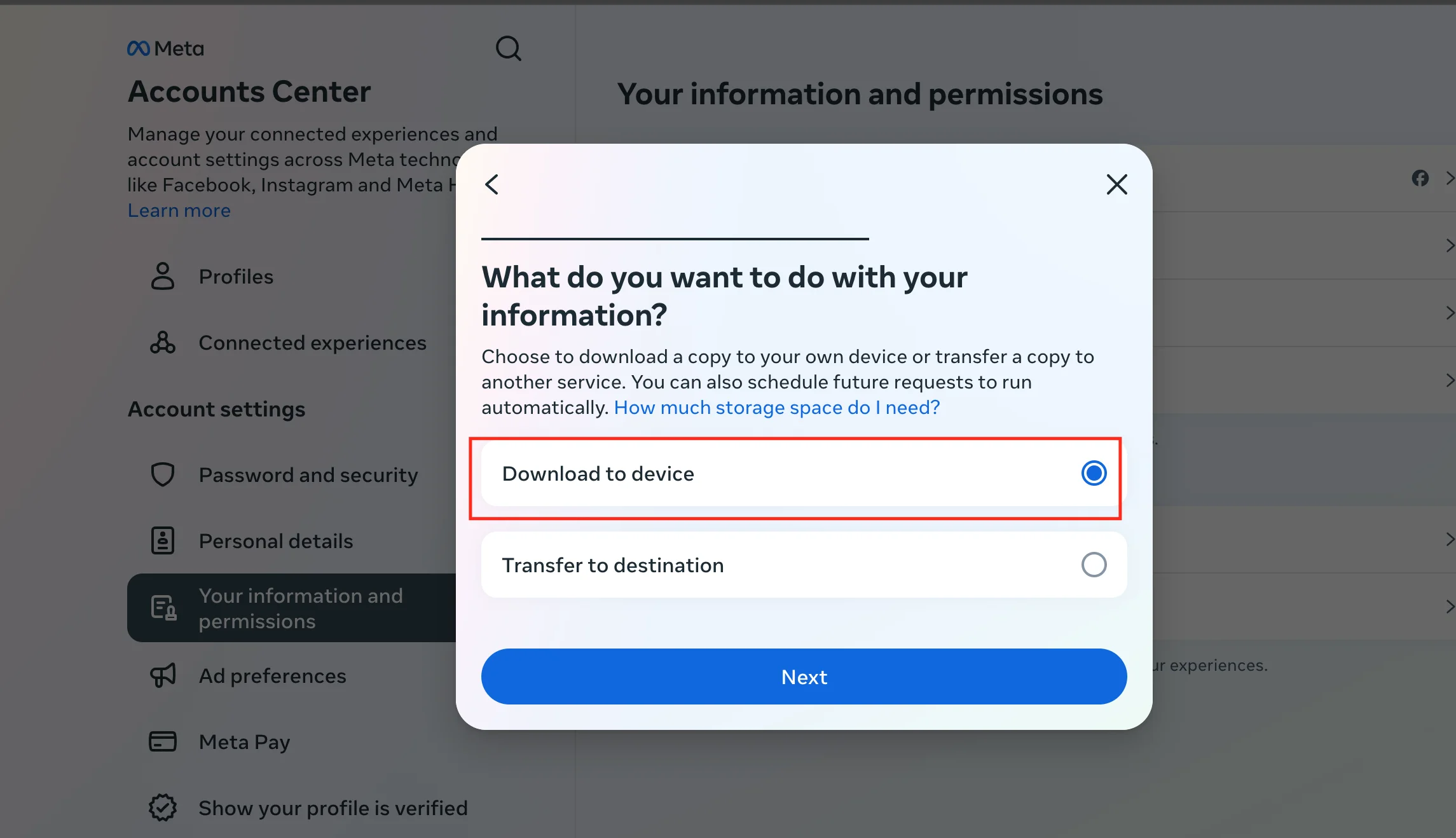Open the storage space help link
The width and height of the screenshot is (1456, 838).
click(x=777, y=408)
